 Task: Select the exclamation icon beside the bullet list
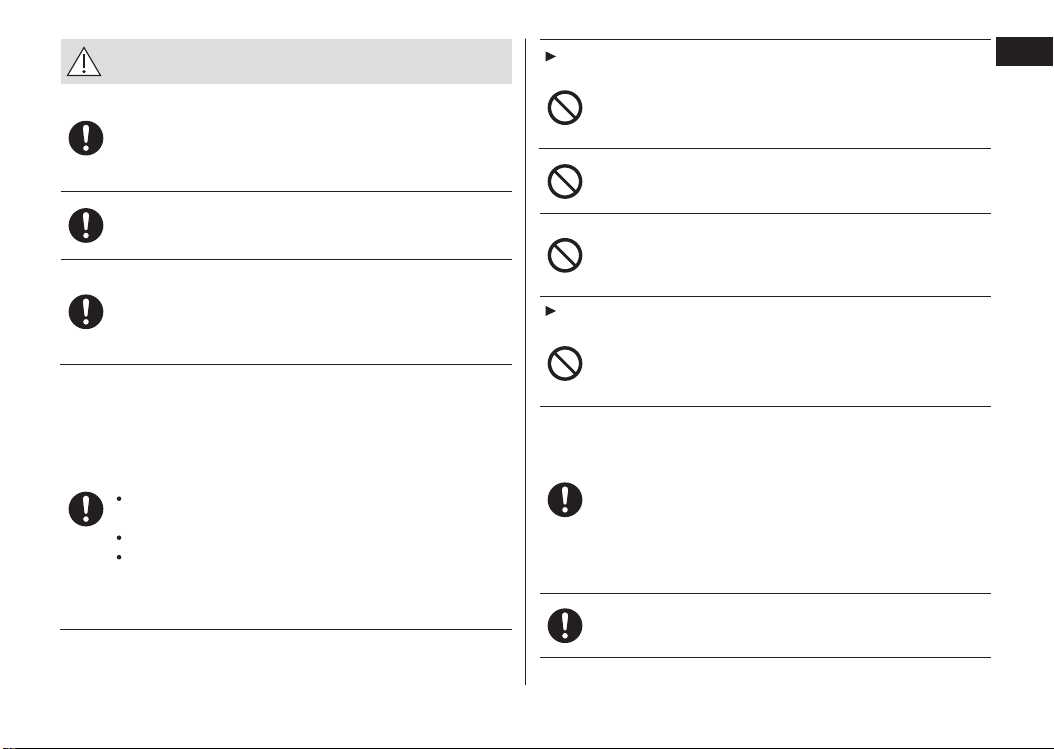point(86,509)
